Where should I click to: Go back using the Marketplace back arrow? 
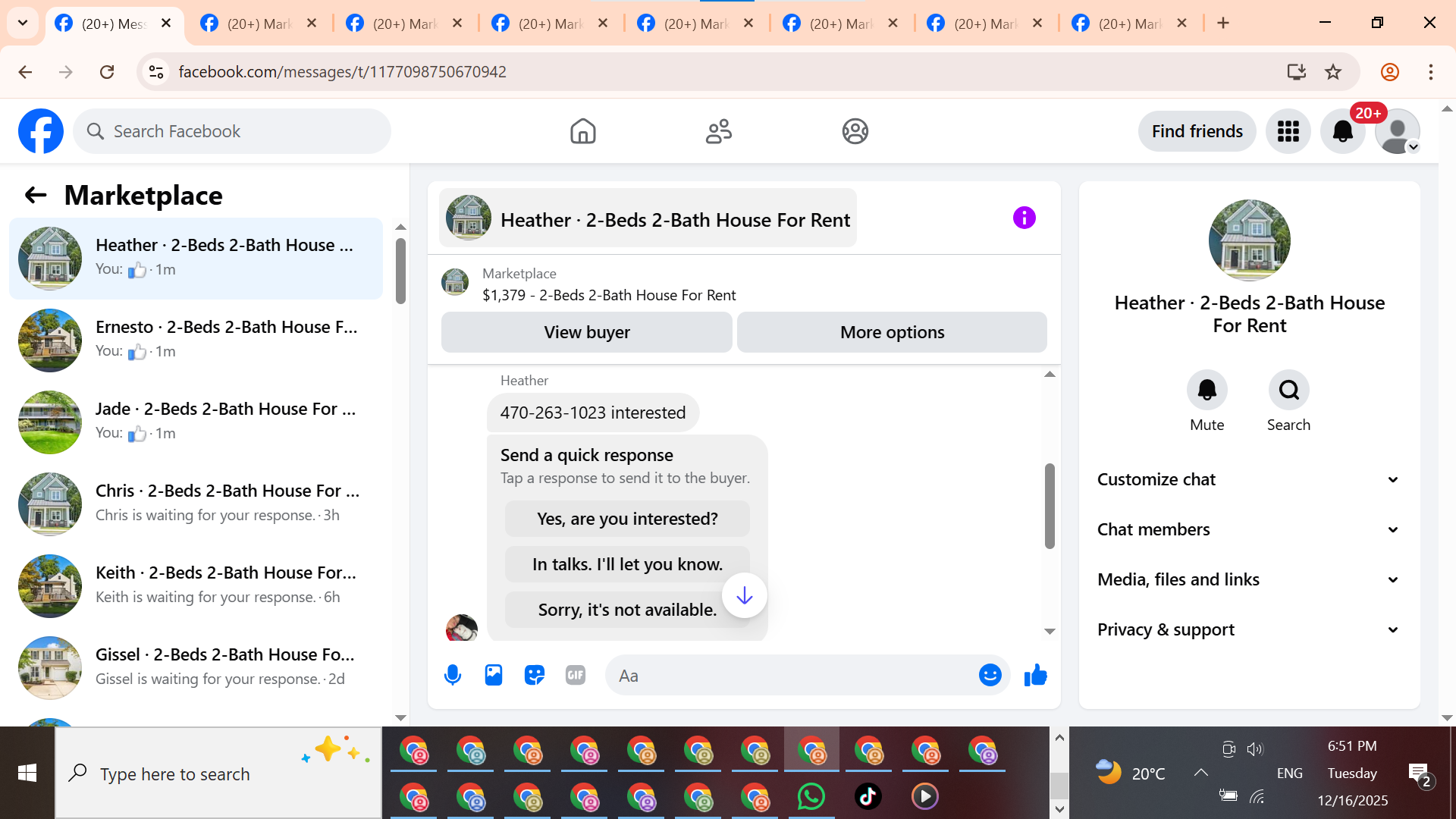(36, 196)
